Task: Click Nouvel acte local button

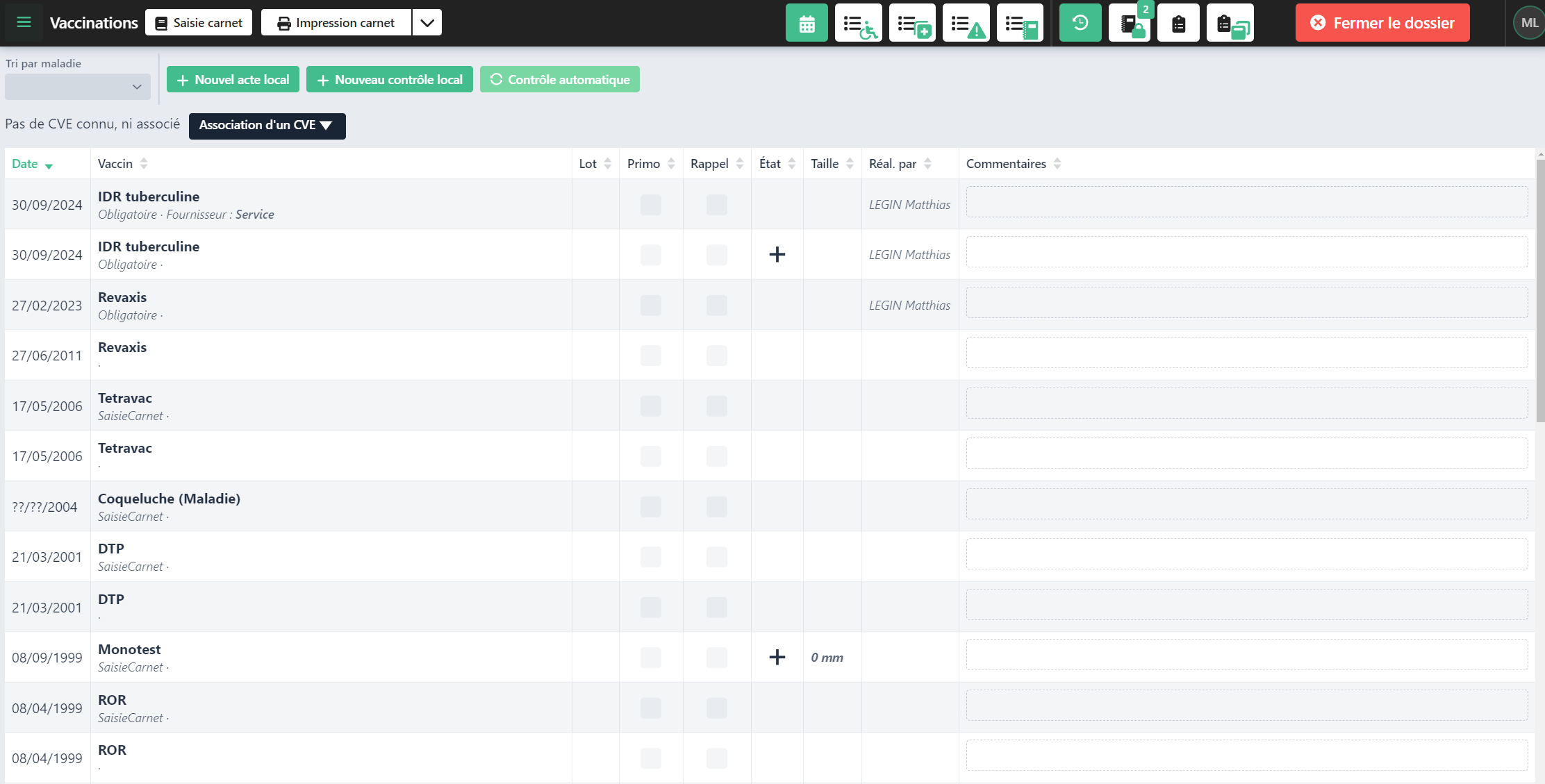Action: coord(233,80)
